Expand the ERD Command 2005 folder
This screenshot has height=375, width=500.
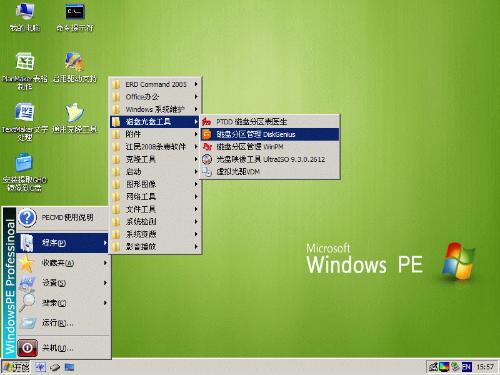tap(155, 84)
